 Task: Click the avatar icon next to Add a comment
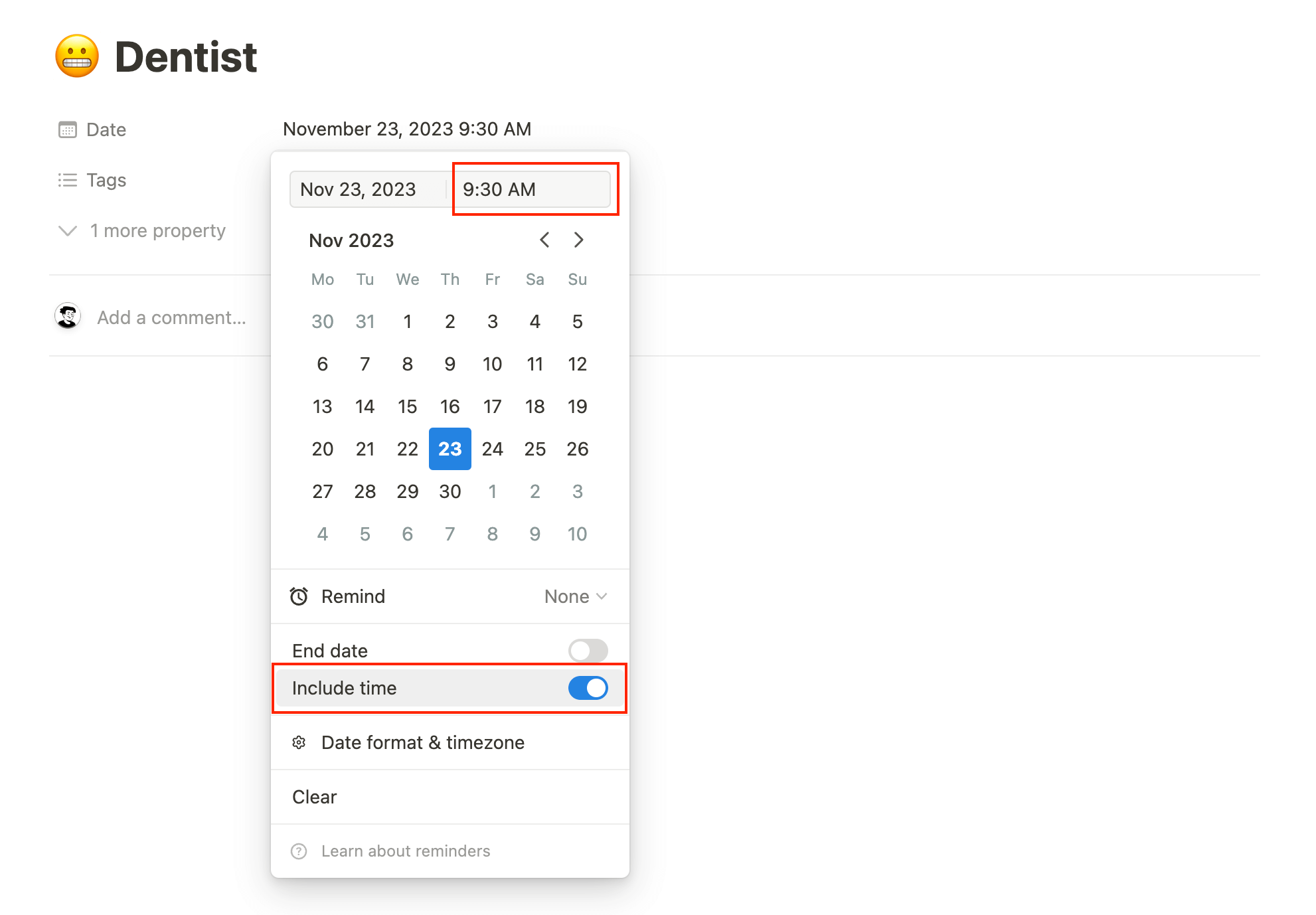coord(67,317)
